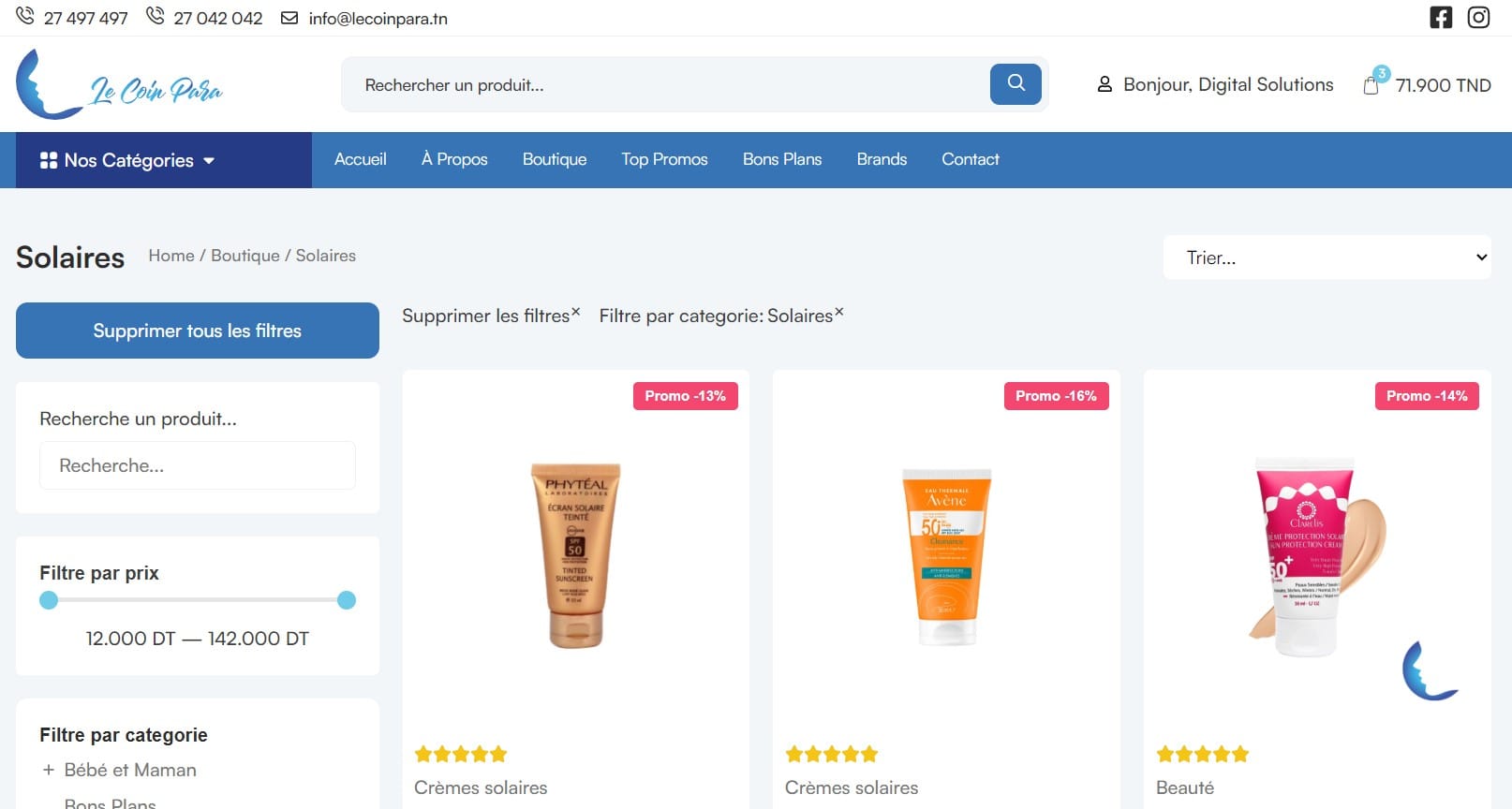Click the user account icon
This screenshot has width=1512, height=809.
pos(1104,84)
